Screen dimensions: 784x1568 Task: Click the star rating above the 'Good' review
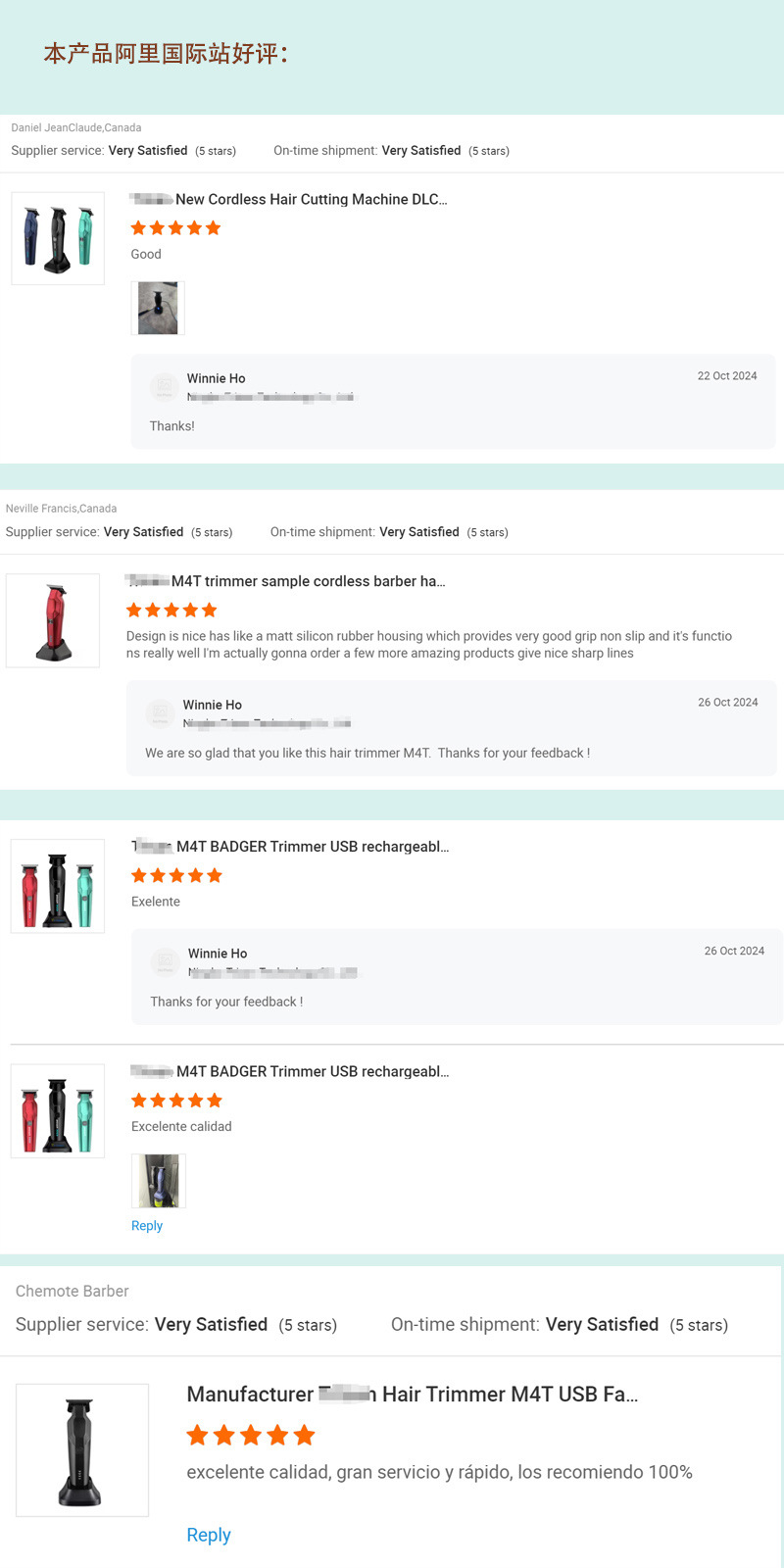tap(176, 228)
